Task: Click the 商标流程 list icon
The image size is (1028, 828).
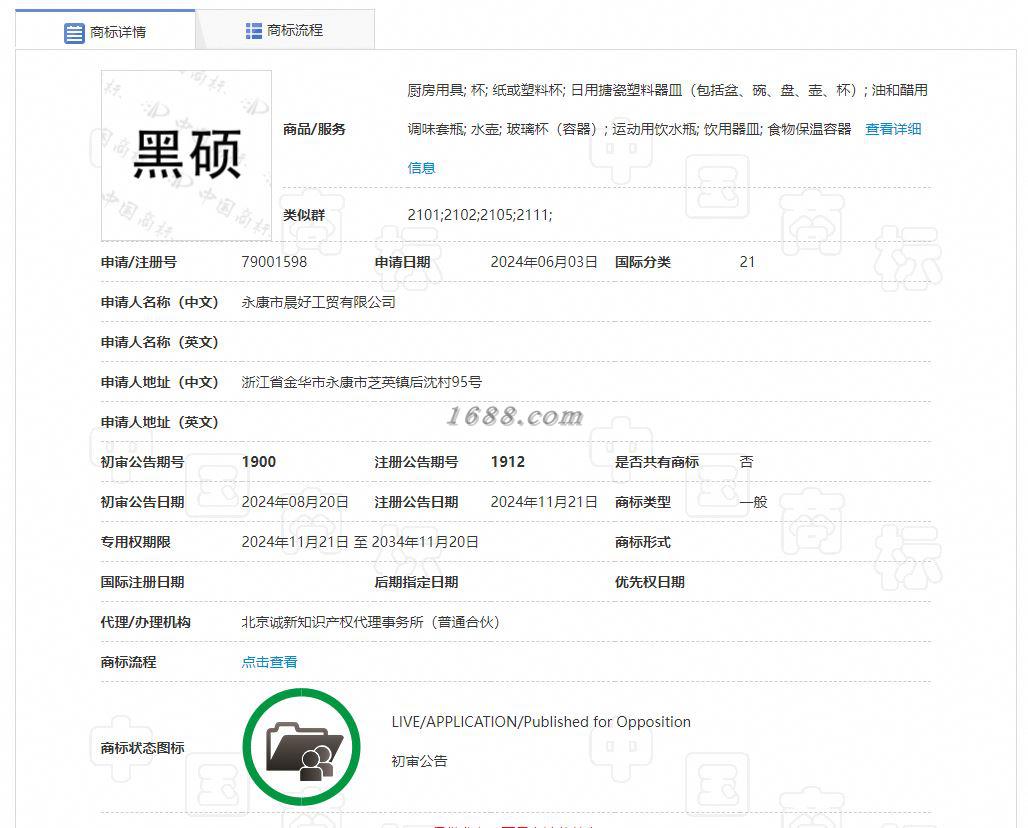Action: [x=253, y=31]
